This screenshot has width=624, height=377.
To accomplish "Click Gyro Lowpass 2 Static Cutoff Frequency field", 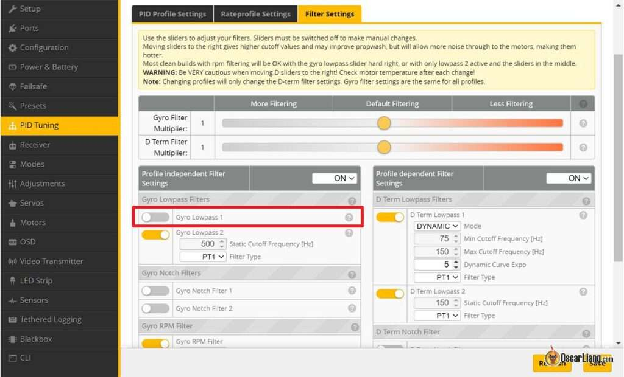I will click(203, 244).
